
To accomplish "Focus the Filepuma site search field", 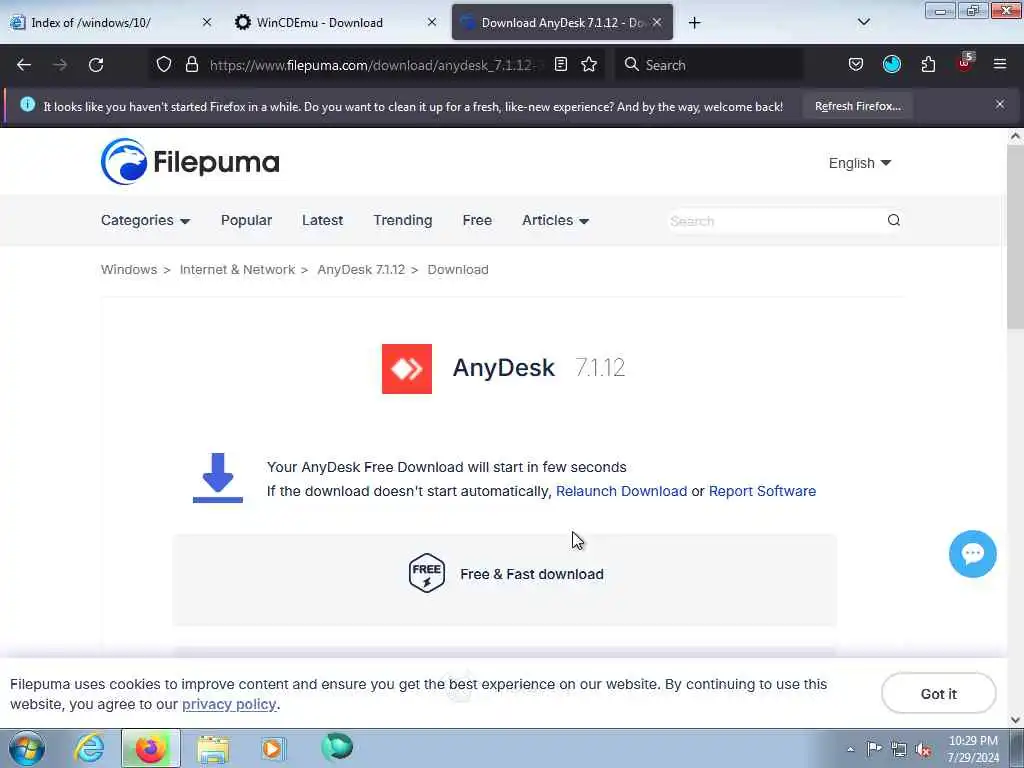I will click(x=774, y=221).
